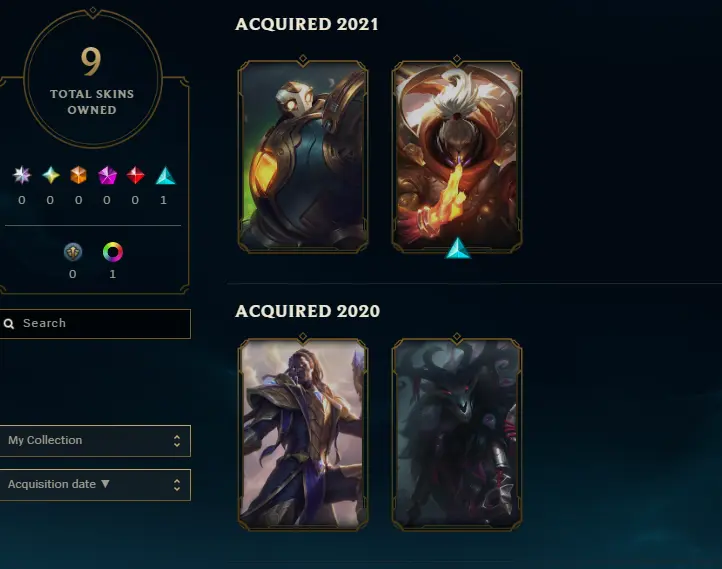The width and height of the screenshot is (722, 569).
Task: Select the magenta Legendary gem icon
Action: (x=107, y=175)
